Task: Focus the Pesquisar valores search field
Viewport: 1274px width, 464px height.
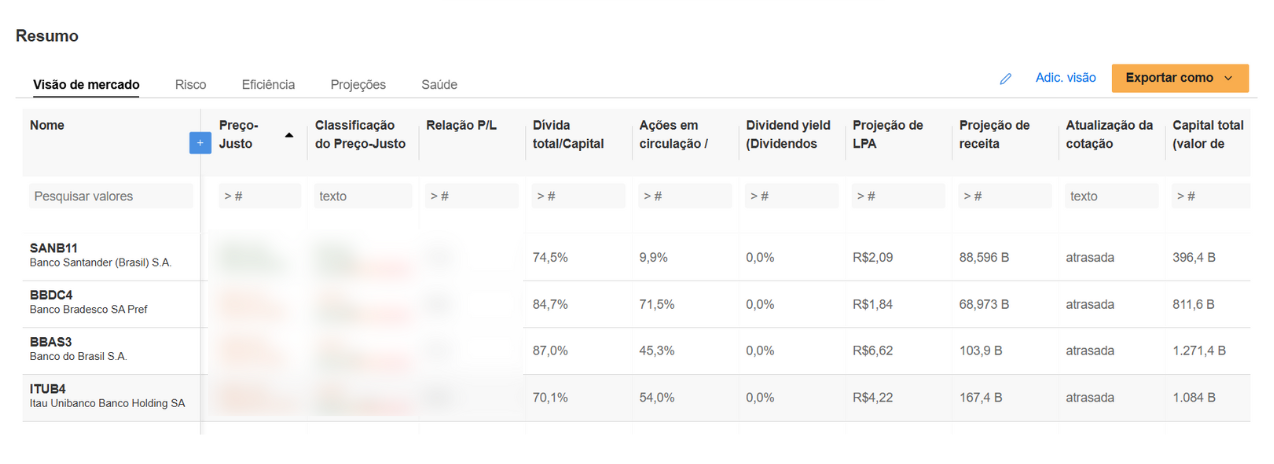Action: (111, 196)
